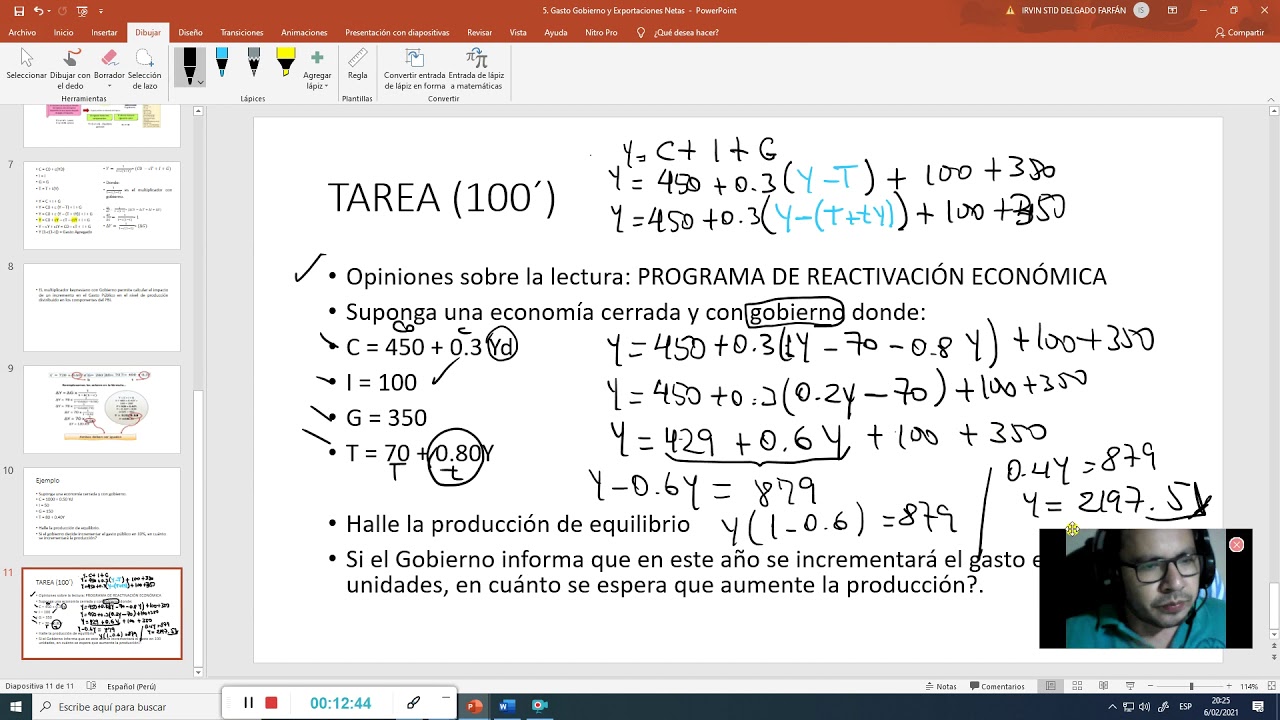
Task: Select slide 8 thumbnail
Action: pyautogui.click(x=101, y=307)
